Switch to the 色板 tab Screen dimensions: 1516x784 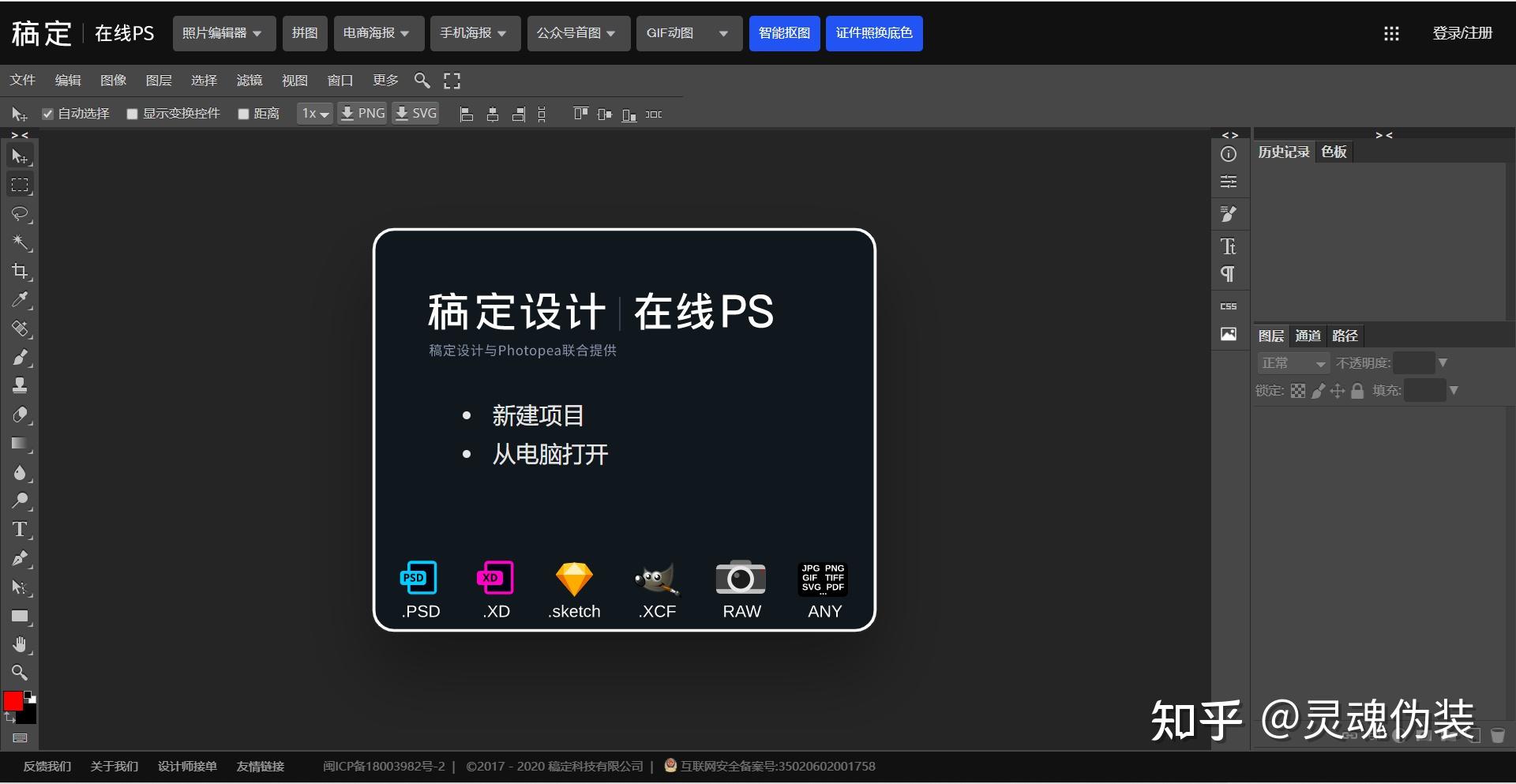tap(1334, 152)
